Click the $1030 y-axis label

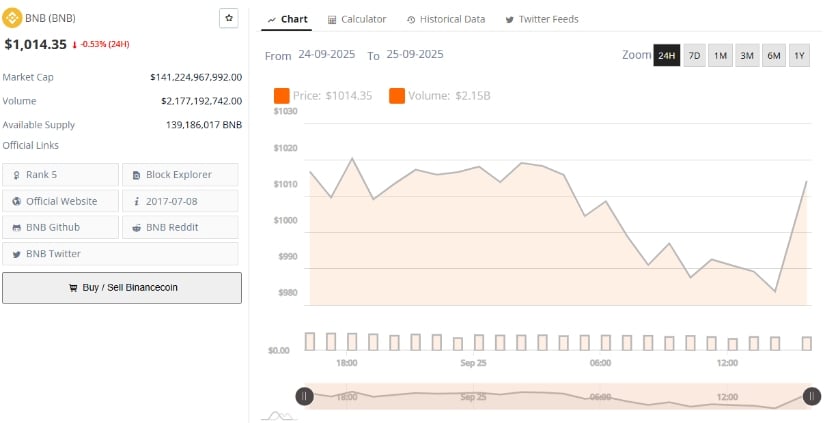286,112
